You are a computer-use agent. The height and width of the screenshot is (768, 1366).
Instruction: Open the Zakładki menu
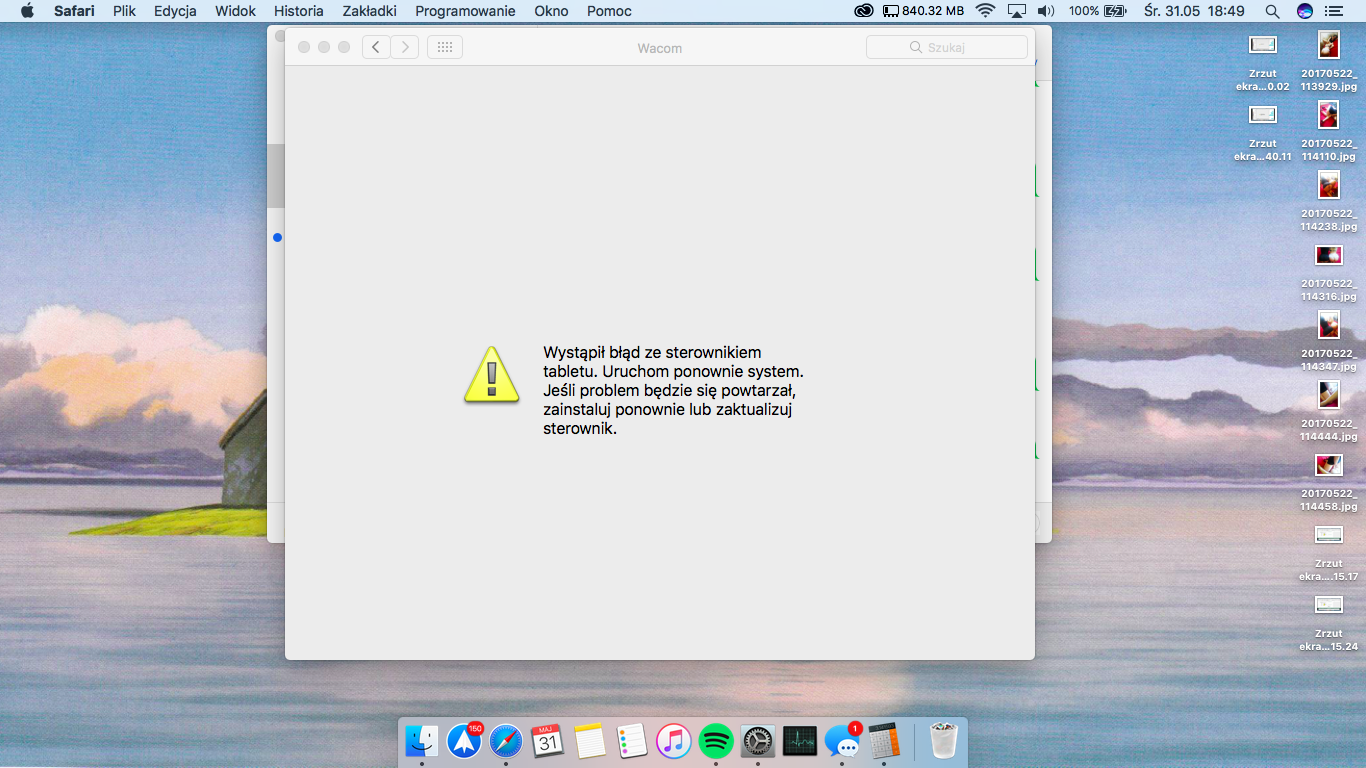pyautogui.click(x=369, y=11)
